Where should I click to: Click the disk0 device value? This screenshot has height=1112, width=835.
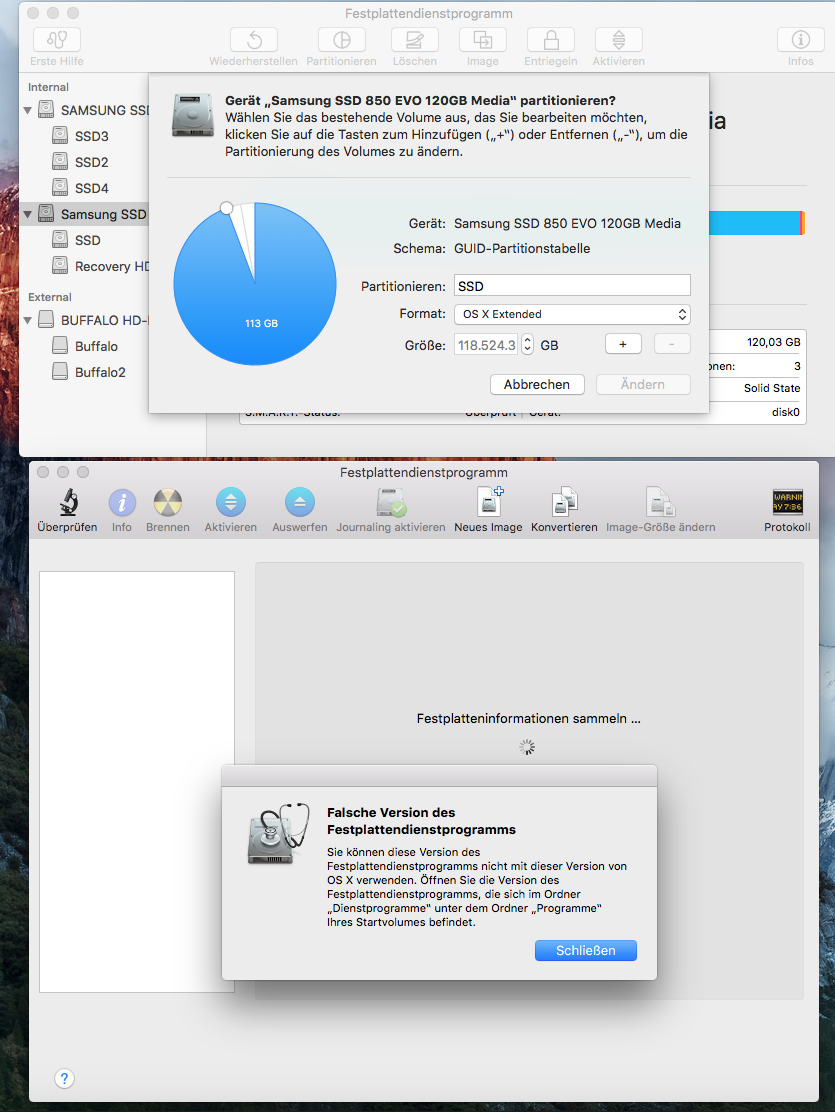click(785, 412)
